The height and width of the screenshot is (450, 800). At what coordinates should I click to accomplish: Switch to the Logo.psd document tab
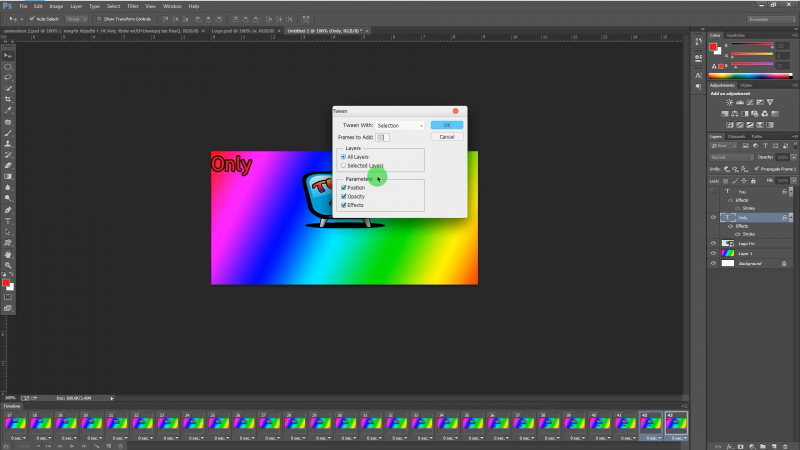243,32
